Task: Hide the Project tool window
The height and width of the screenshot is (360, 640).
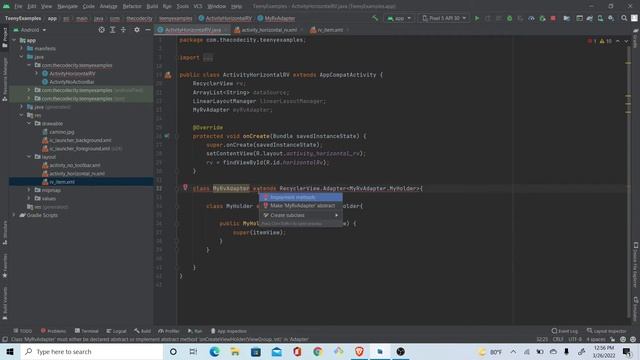Action: 148,30
